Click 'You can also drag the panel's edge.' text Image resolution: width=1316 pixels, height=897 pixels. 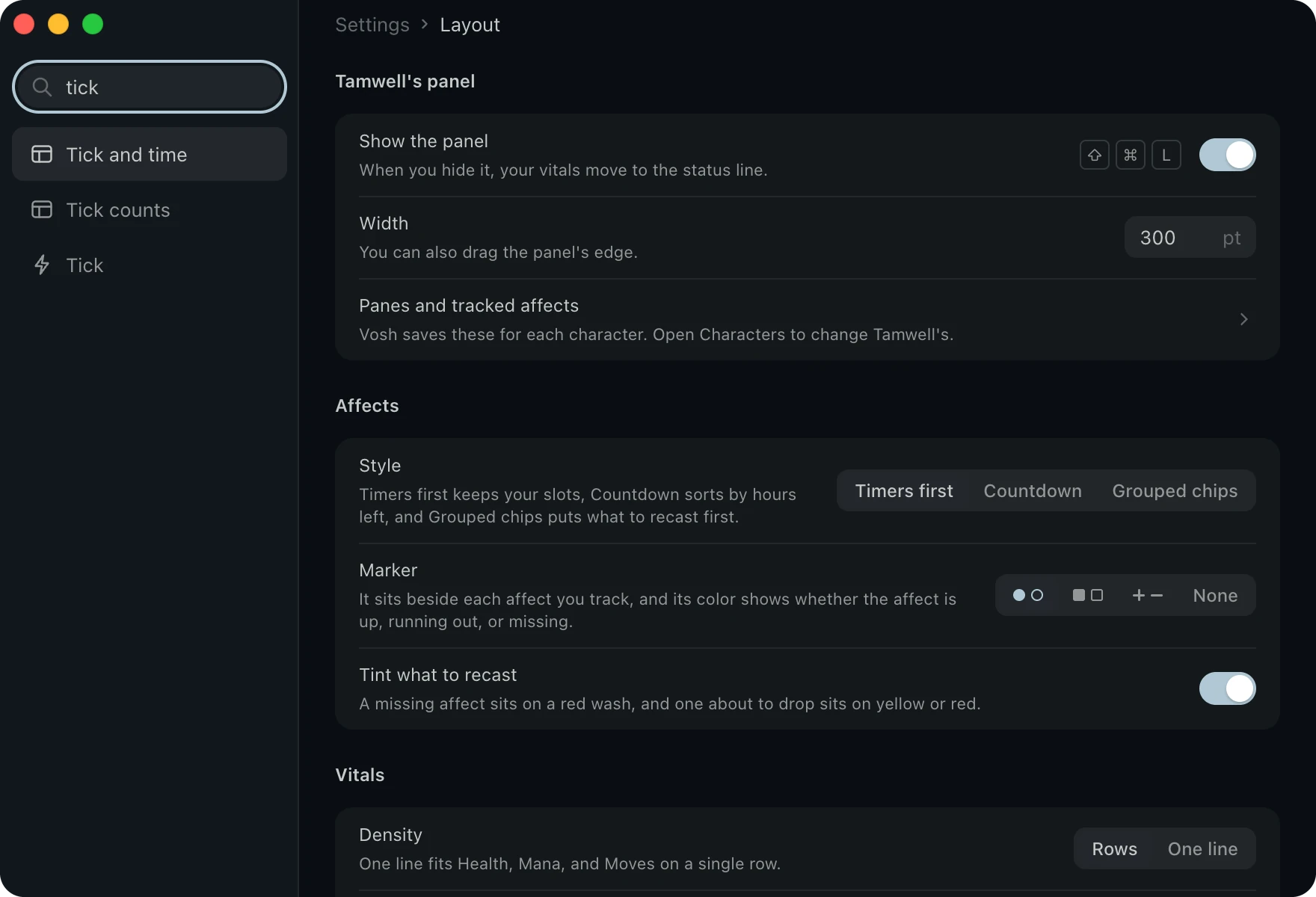pyautogui.click(x=498, y=253)
